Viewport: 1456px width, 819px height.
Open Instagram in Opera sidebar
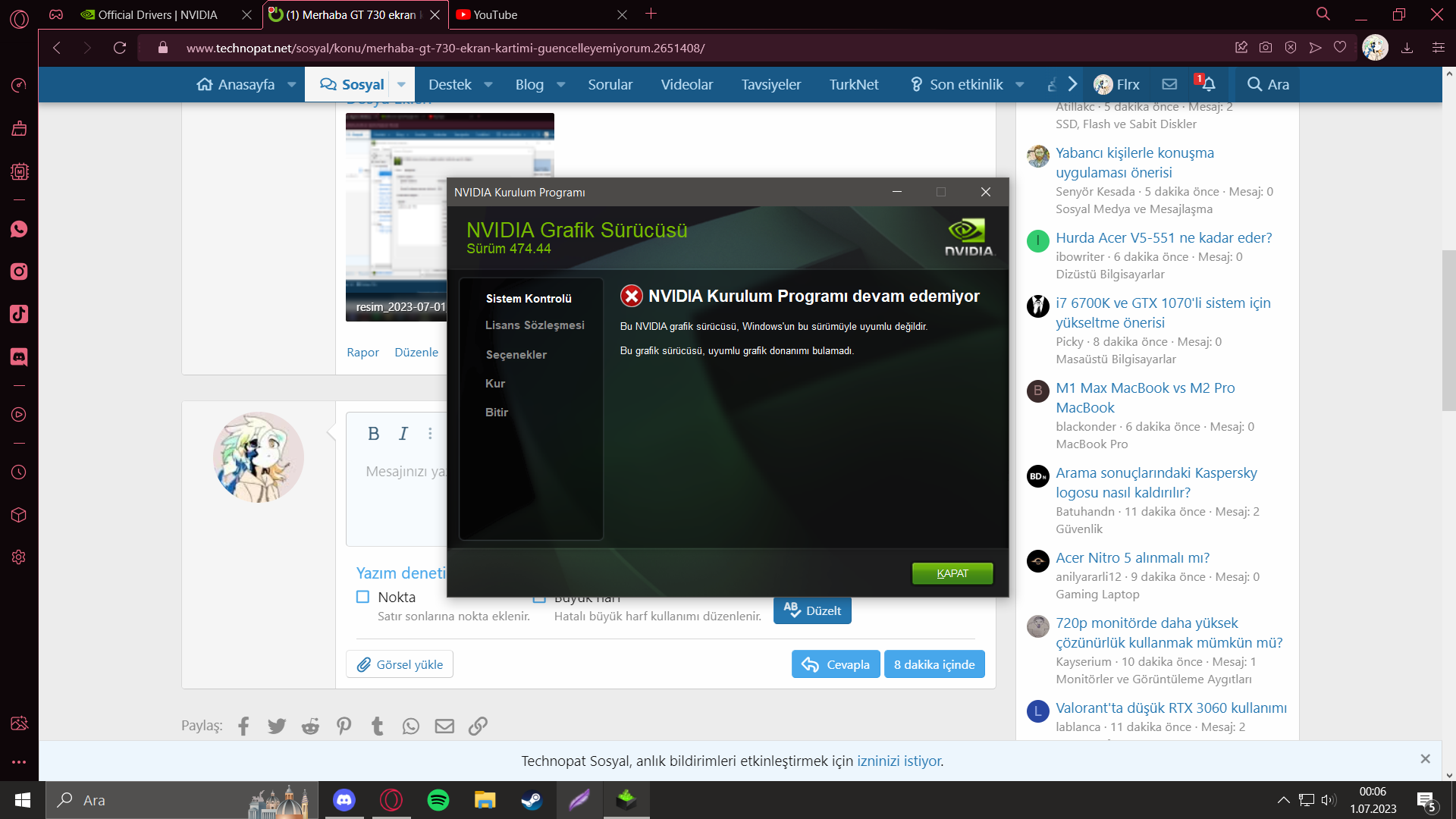pos(19,271)
